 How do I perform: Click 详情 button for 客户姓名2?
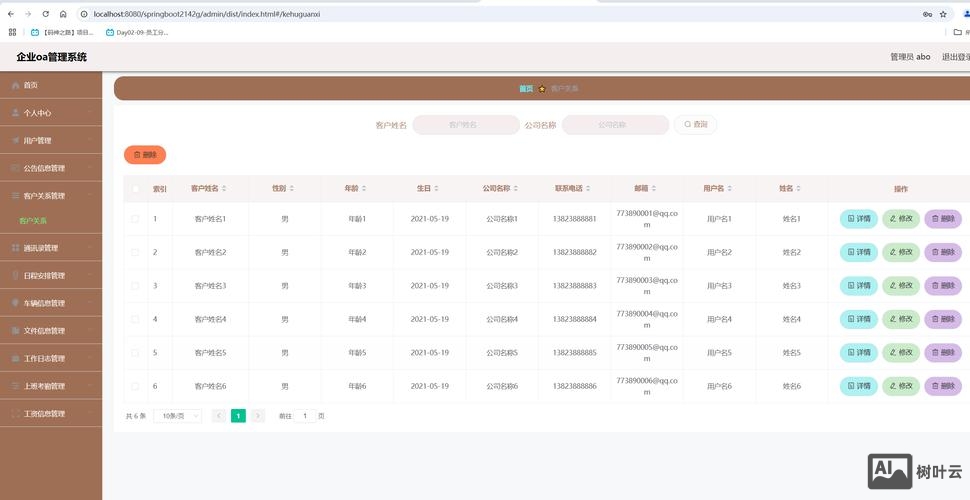859,252
